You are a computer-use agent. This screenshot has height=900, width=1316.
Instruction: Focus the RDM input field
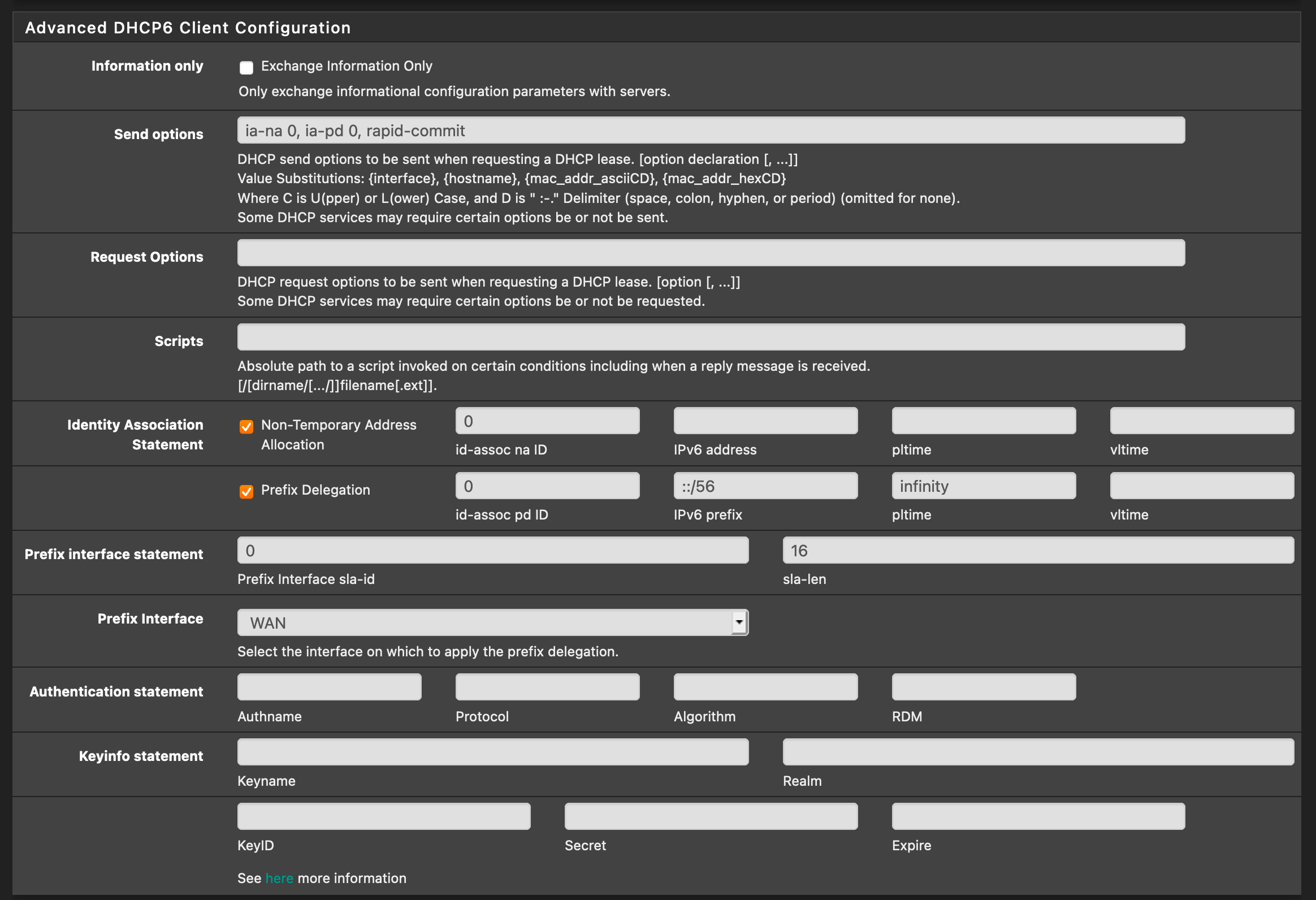coord(984,687)
